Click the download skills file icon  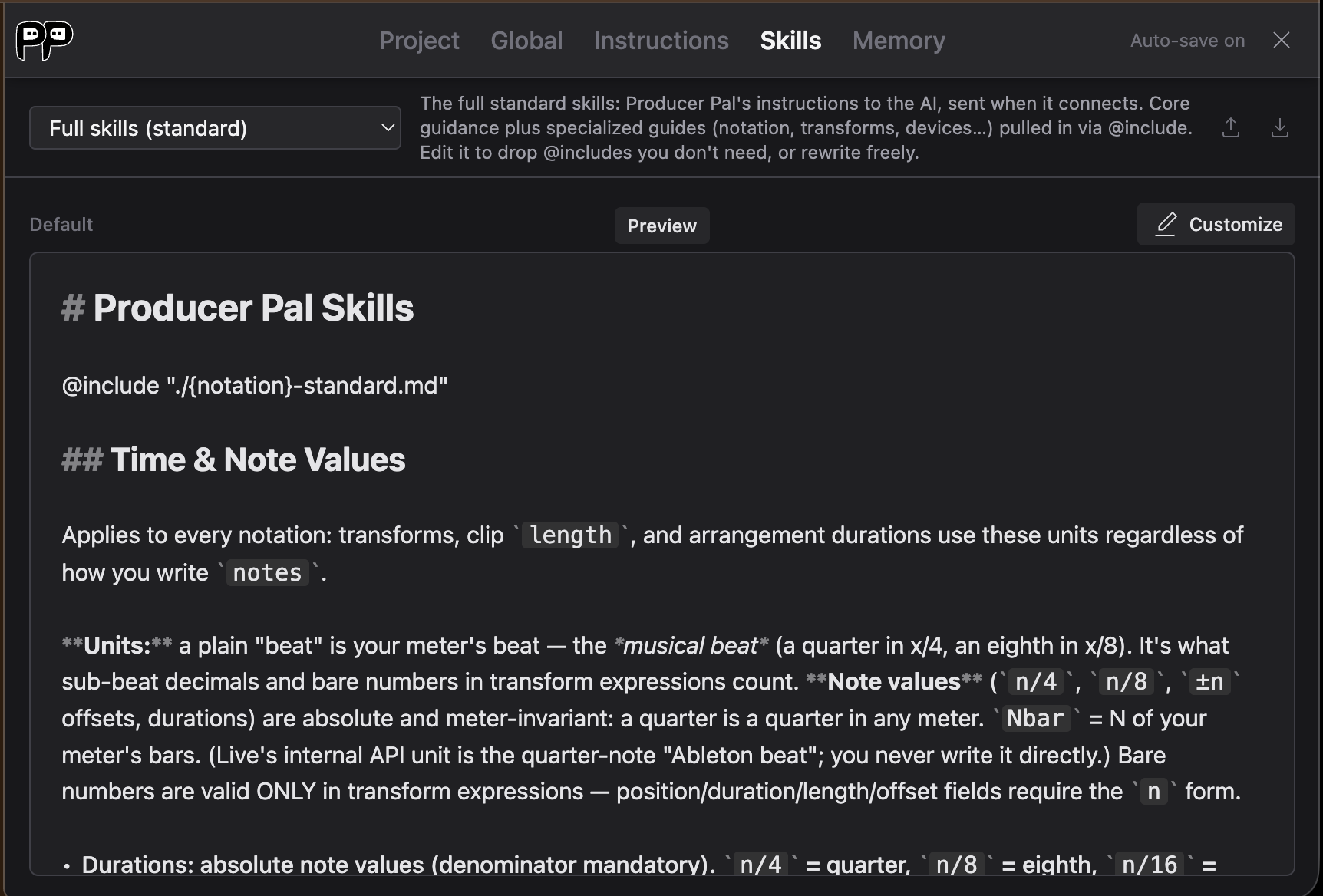1280,127
